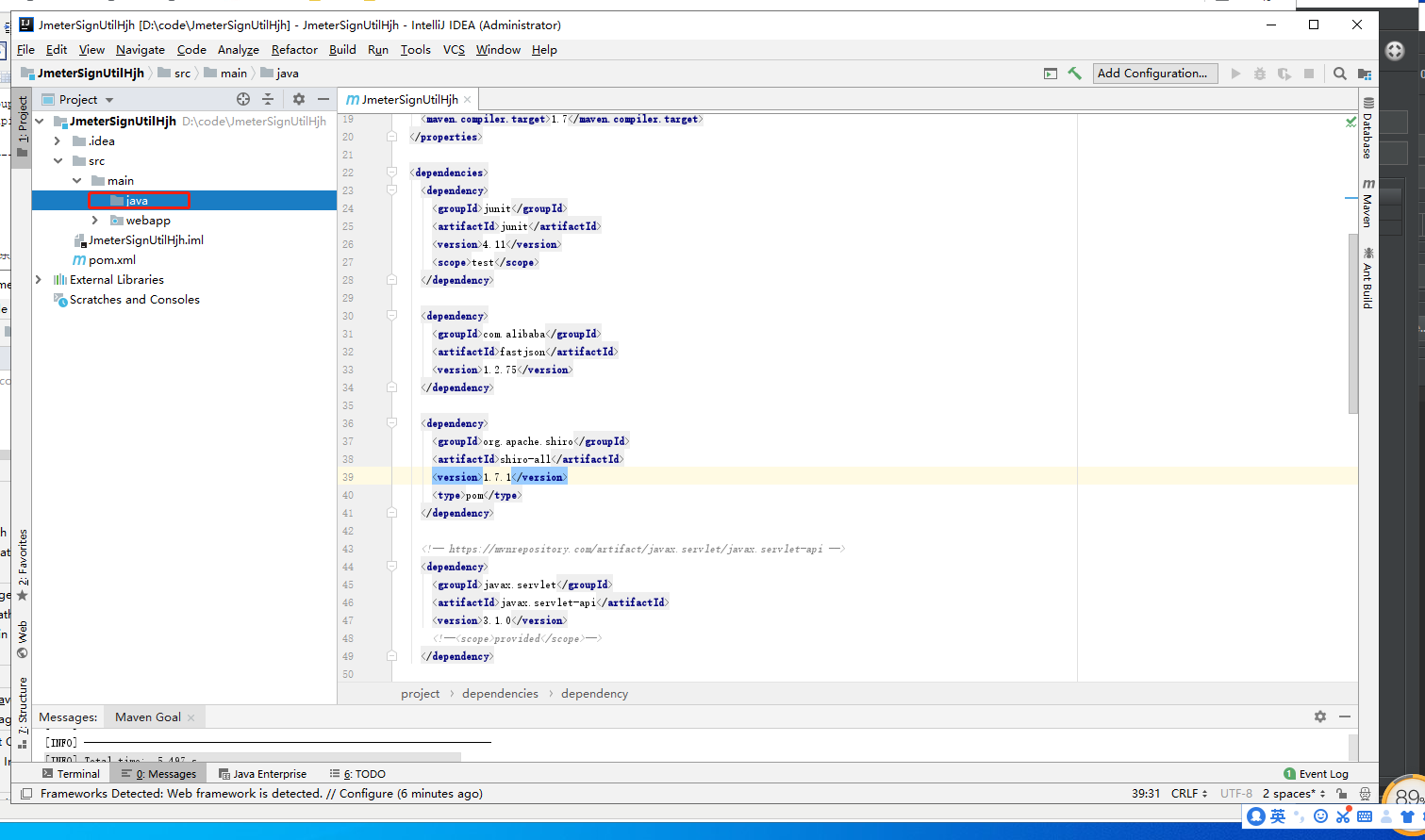This screenshot has width=1425, height=840.
Task: Click the Frameworks Detected status message
Action: coord(261,794)
